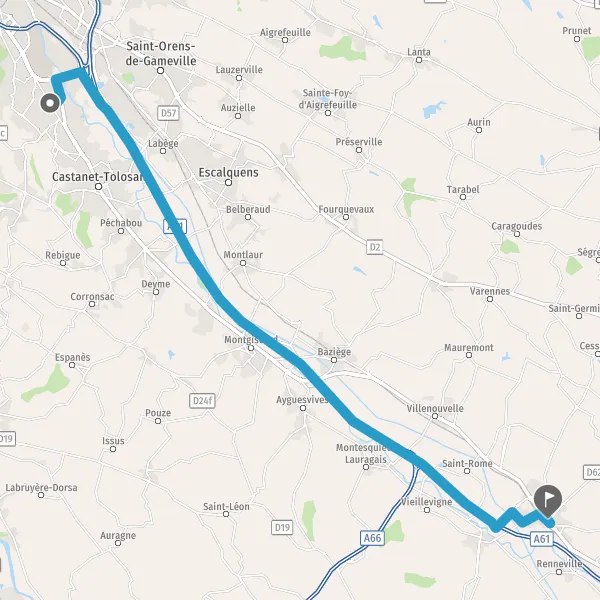Screen dimensions: 600x600
Task: Click the Fourquevaux town label
Action: point(346,209)
